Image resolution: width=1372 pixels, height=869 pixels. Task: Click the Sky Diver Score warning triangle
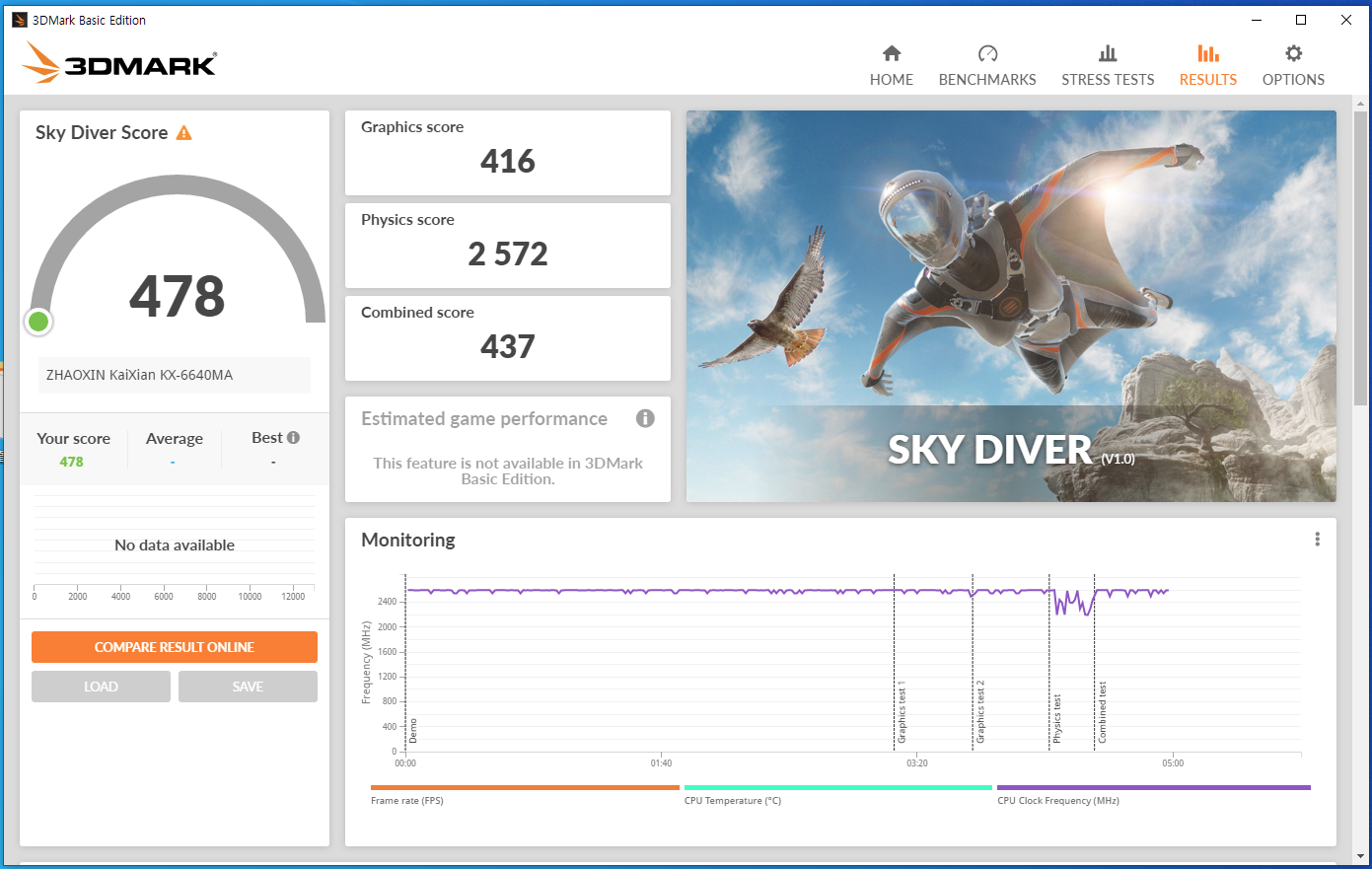pos(184,132)
